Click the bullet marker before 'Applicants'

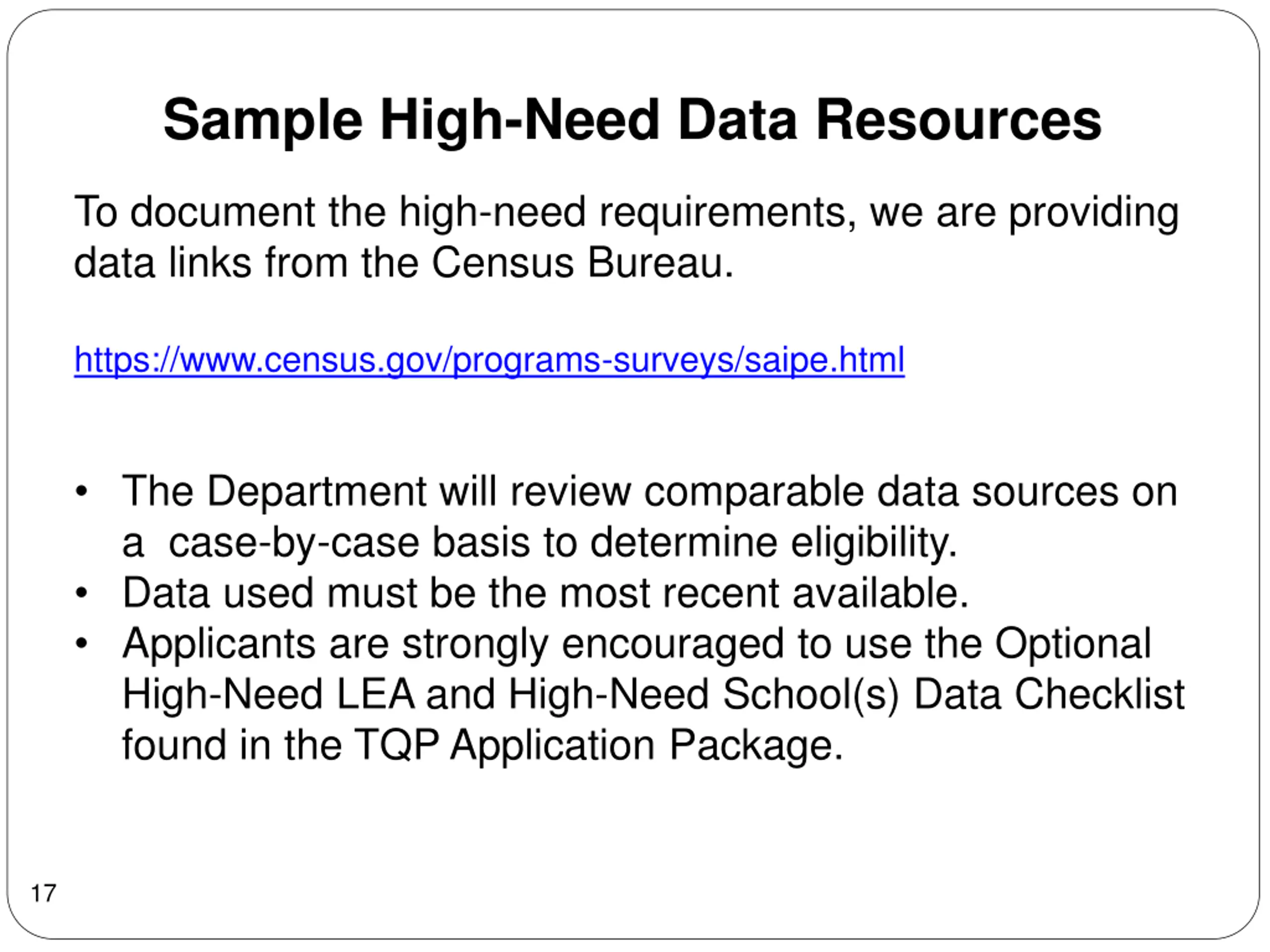[81, 644]
